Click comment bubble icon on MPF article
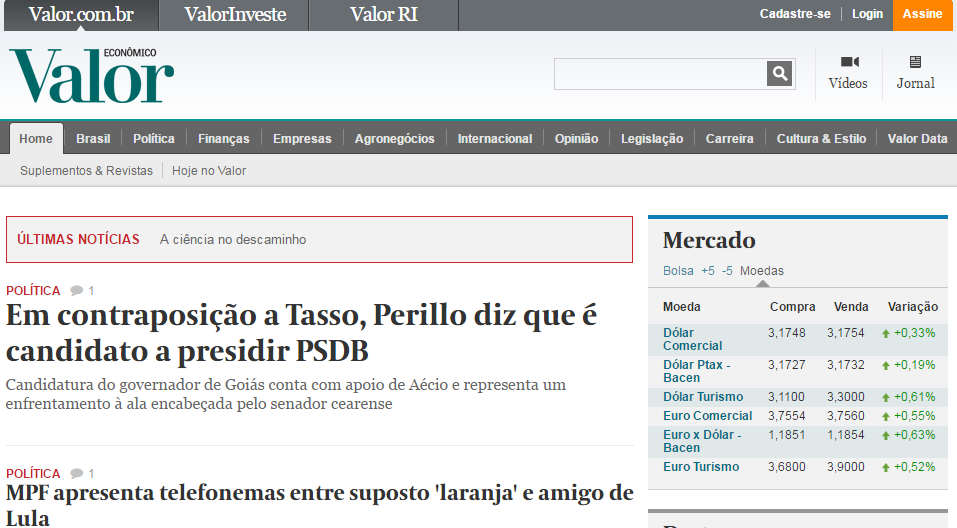 tap(77, 474)
